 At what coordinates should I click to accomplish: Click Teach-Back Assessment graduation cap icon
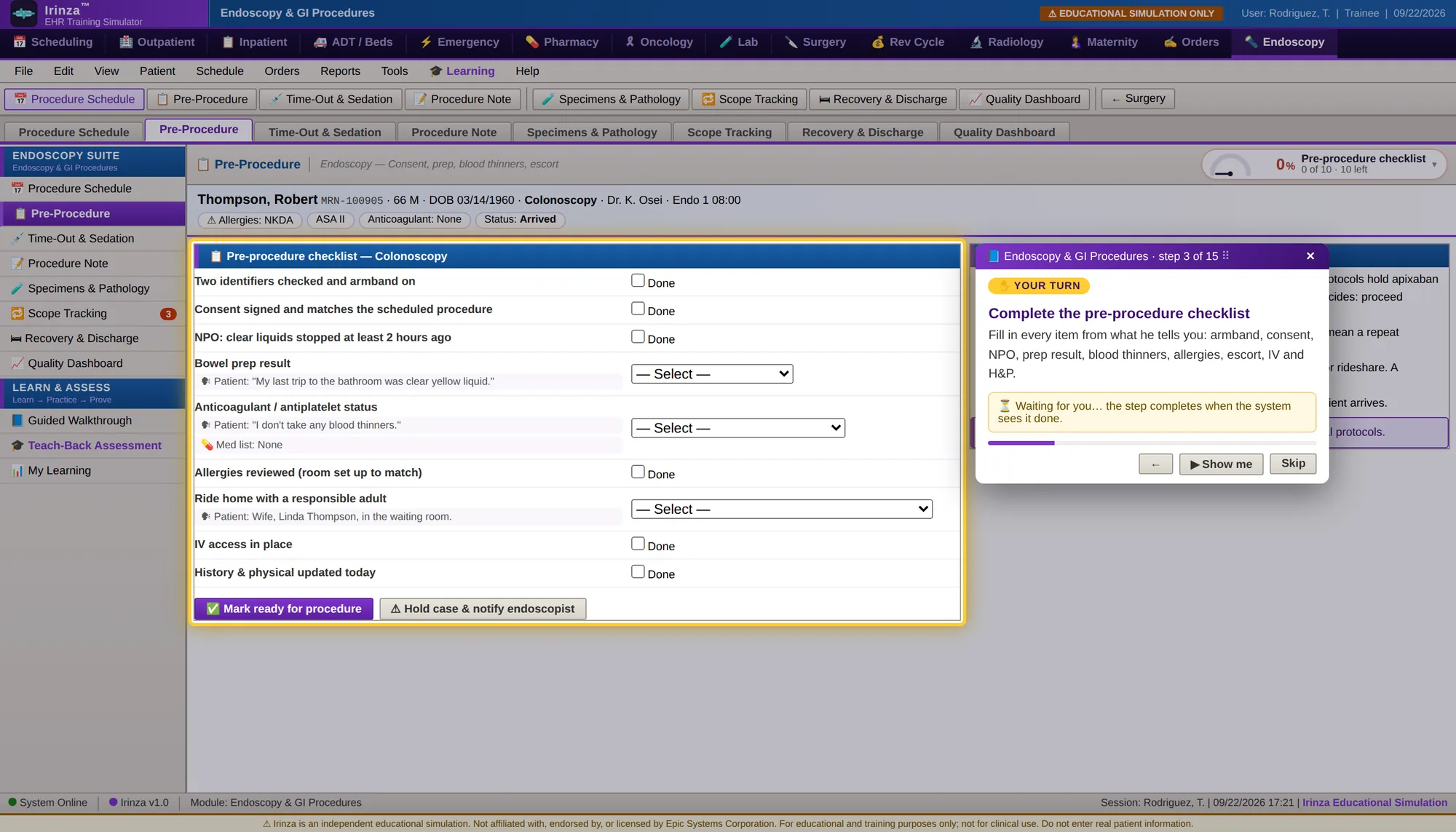17,445
